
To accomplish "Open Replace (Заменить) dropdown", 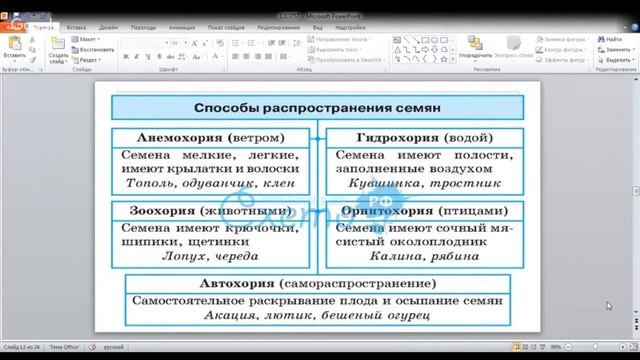I will click(x=616, y=49).
